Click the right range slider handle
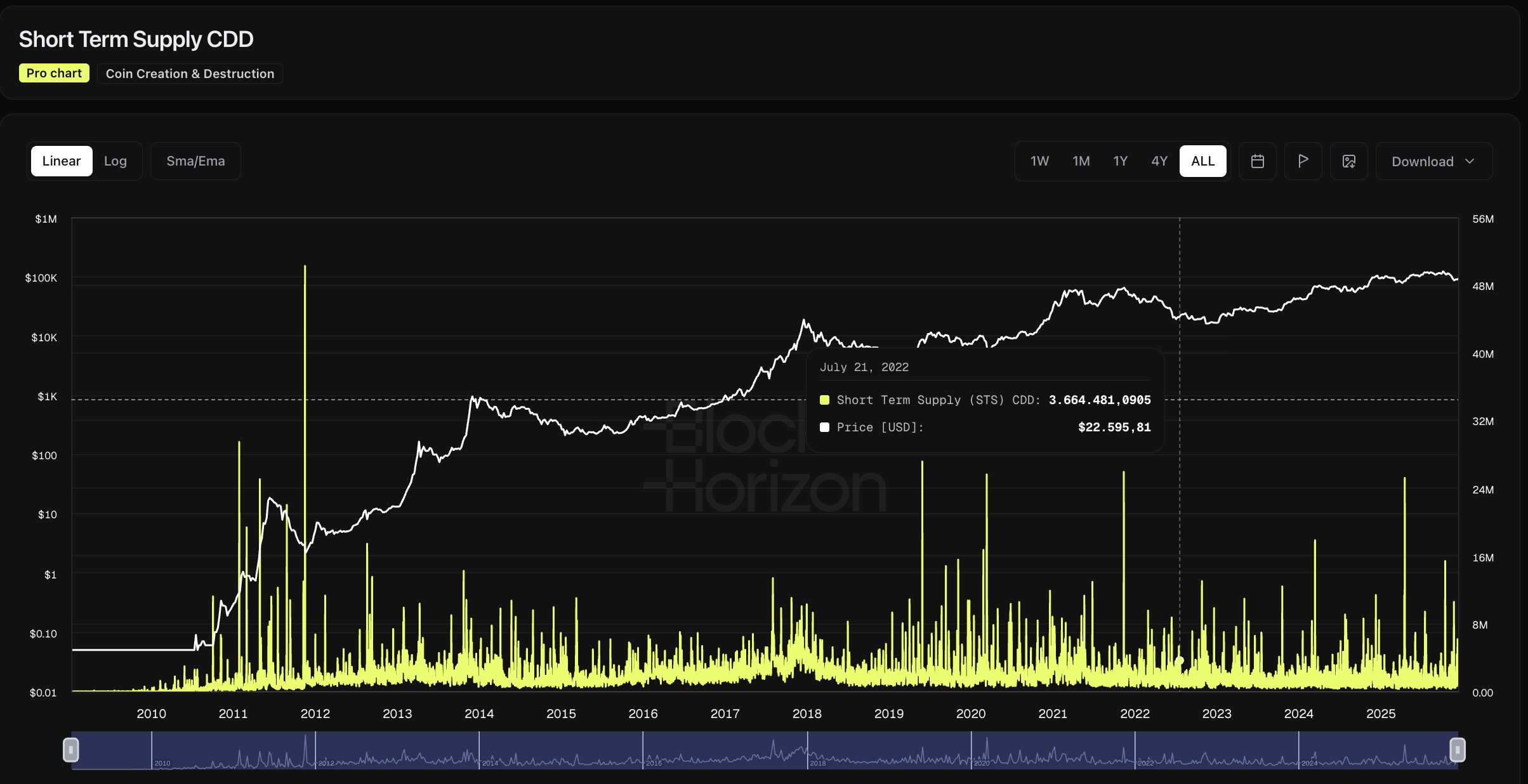The height and width of the screenshot is (784, 1528). (x=1458, y=750)
